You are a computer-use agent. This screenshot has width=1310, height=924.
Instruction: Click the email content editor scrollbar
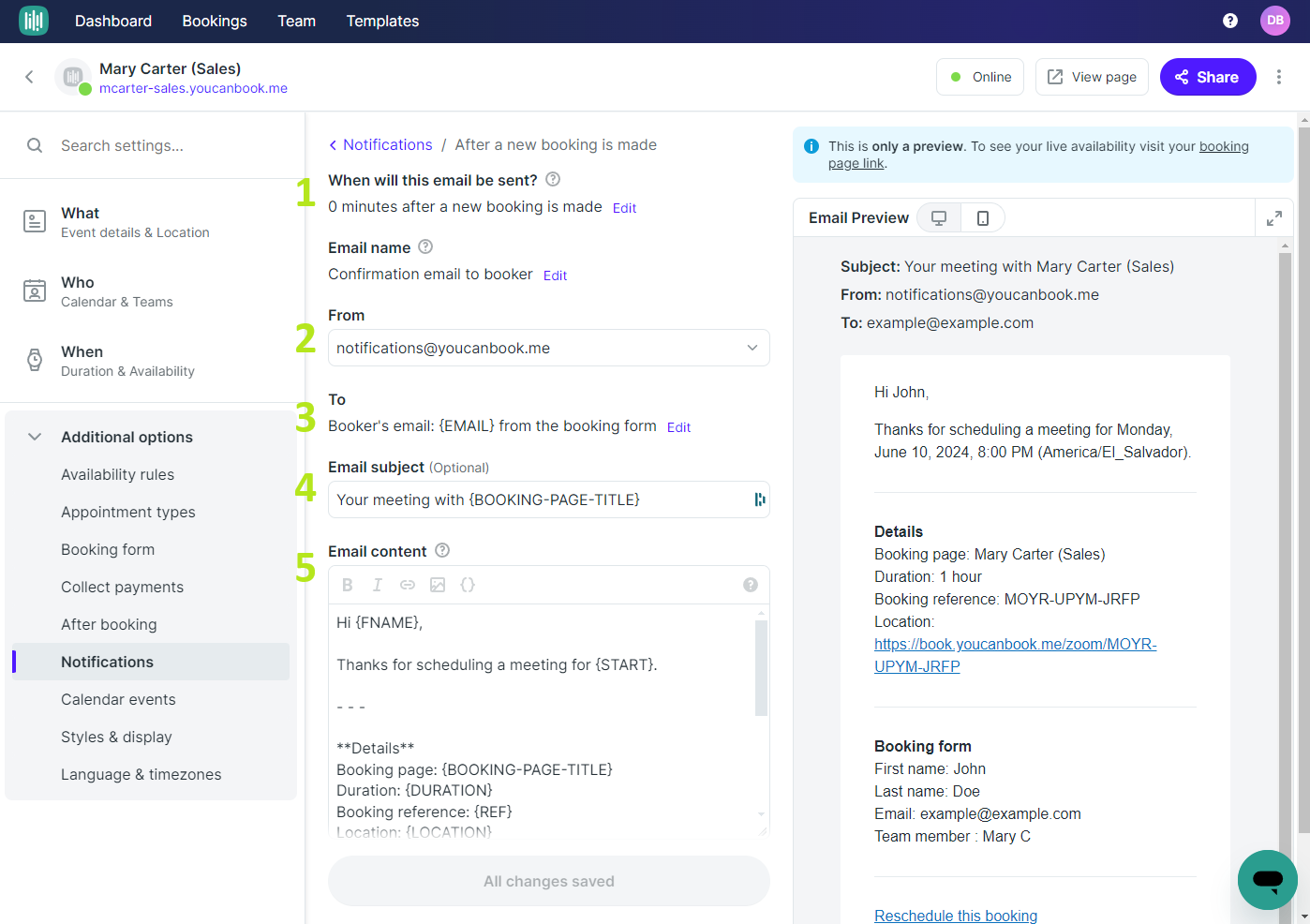762,667
